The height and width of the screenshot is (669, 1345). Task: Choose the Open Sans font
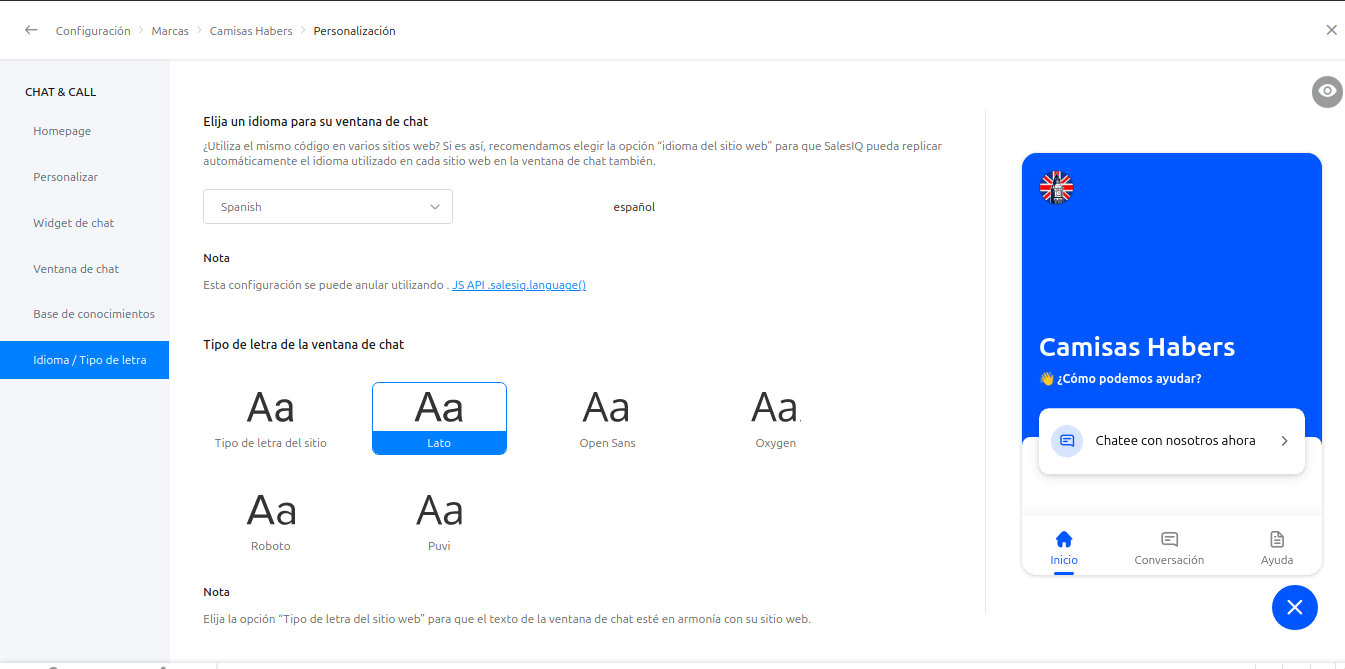(607, 418)
